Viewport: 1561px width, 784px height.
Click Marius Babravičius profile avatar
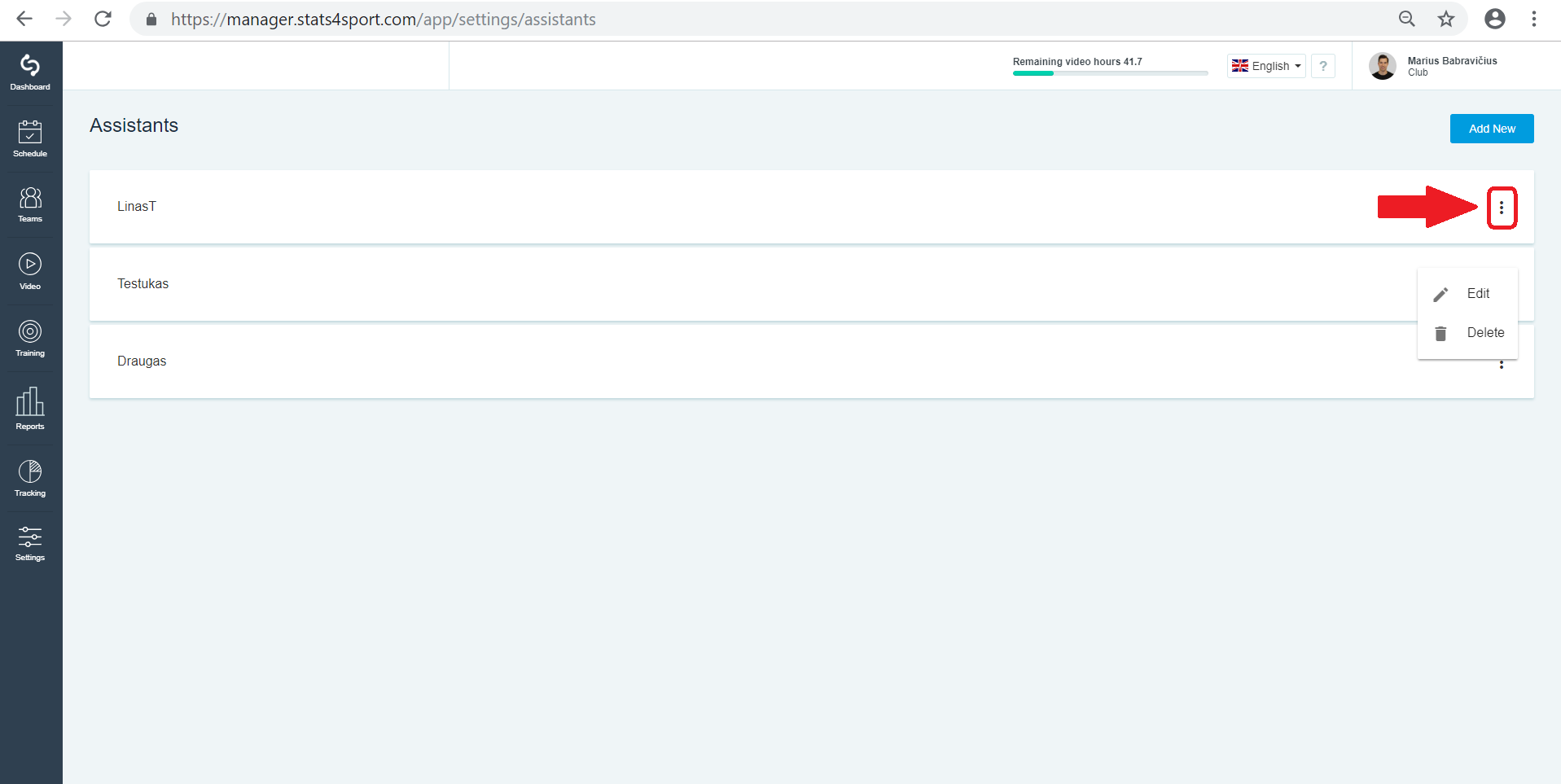point(1383,66)
